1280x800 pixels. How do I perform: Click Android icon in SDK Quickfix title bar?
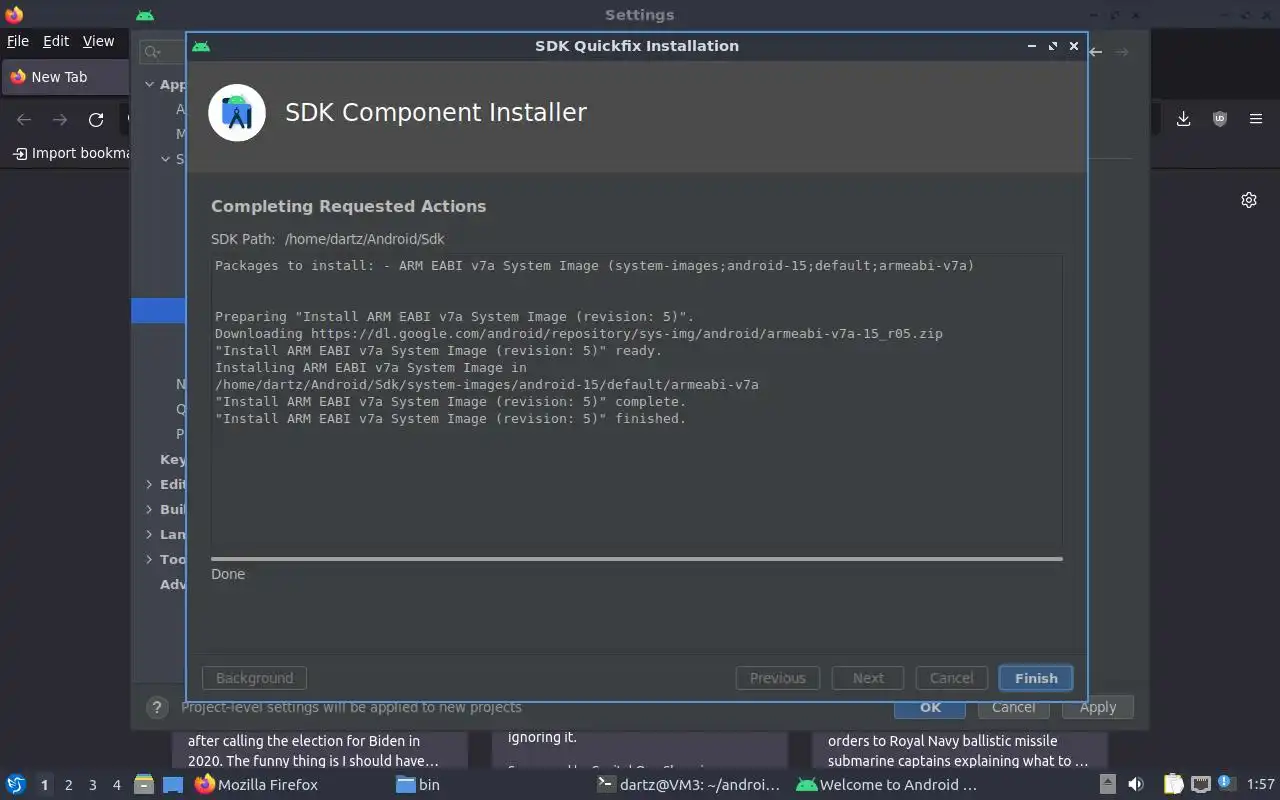(x=201, y=46)
